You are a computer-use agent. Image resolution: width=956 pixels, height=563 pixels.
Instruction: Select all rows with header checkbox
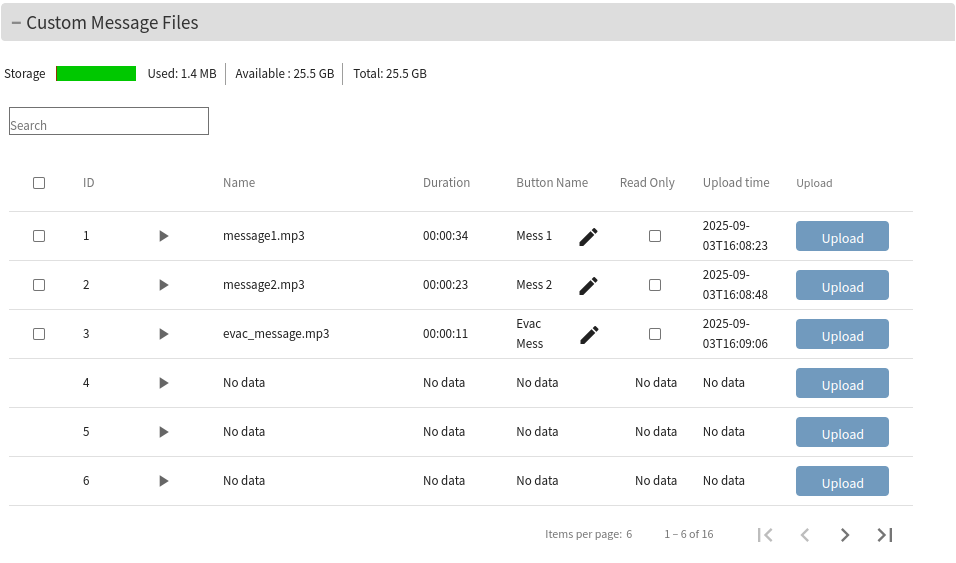click(x=39, y=183)
